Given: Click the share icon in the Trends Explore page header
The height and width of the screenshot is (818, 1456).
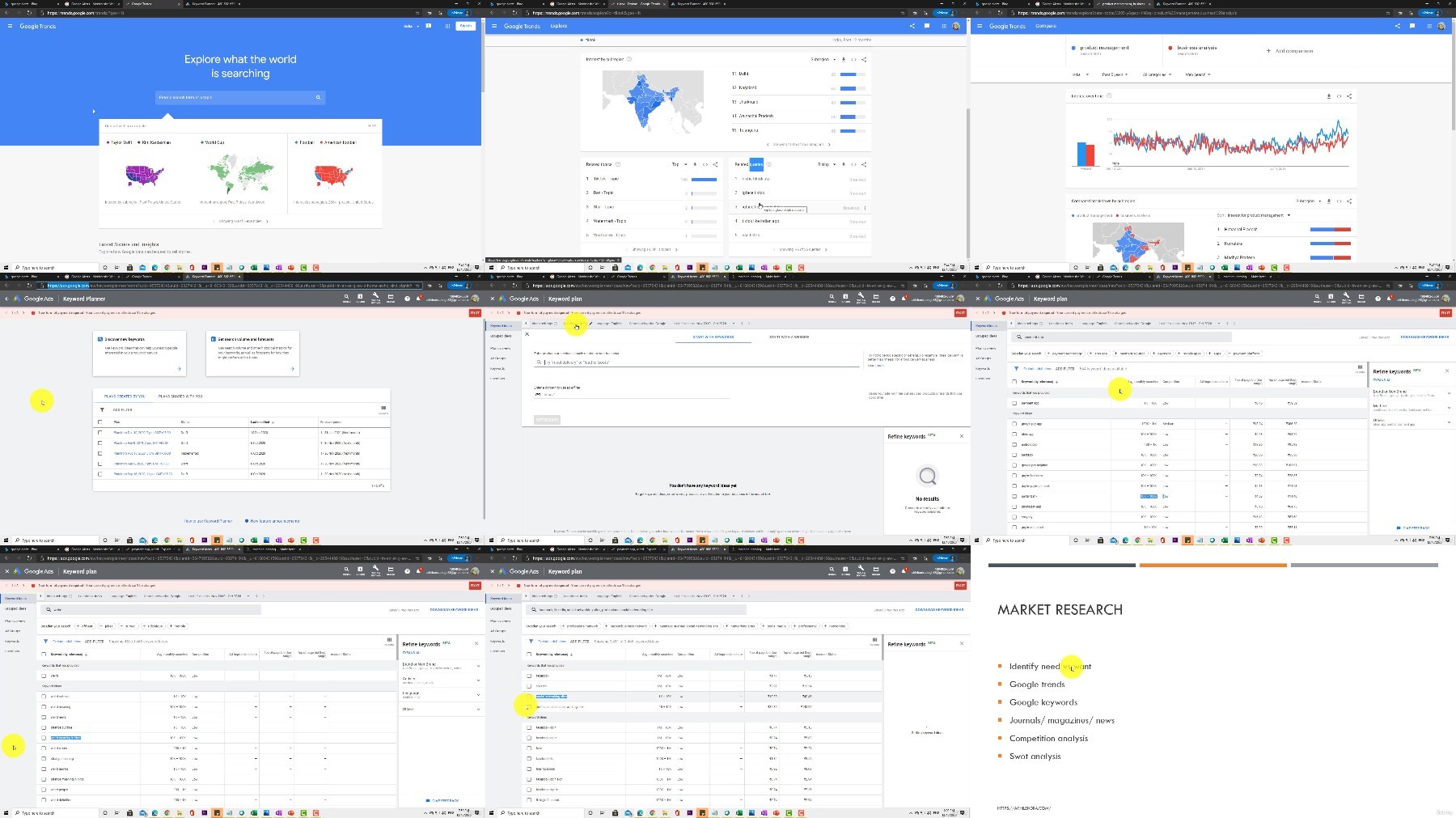Looking at the screenshot, I should [x=912, y=26].
